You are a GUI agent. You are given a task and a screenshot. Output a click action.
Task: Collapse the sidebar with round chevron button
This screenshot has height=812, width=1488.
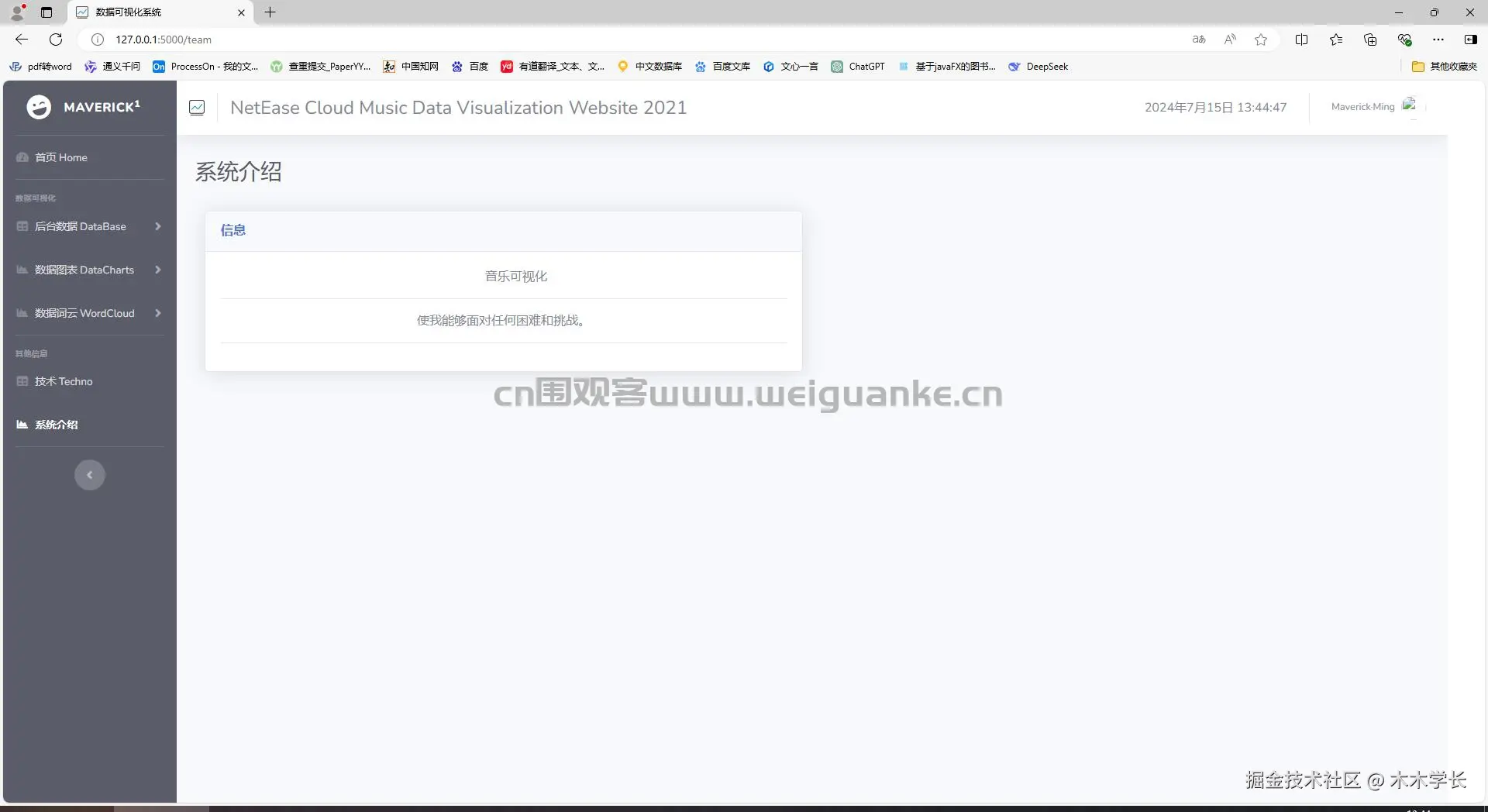[90, 475]
